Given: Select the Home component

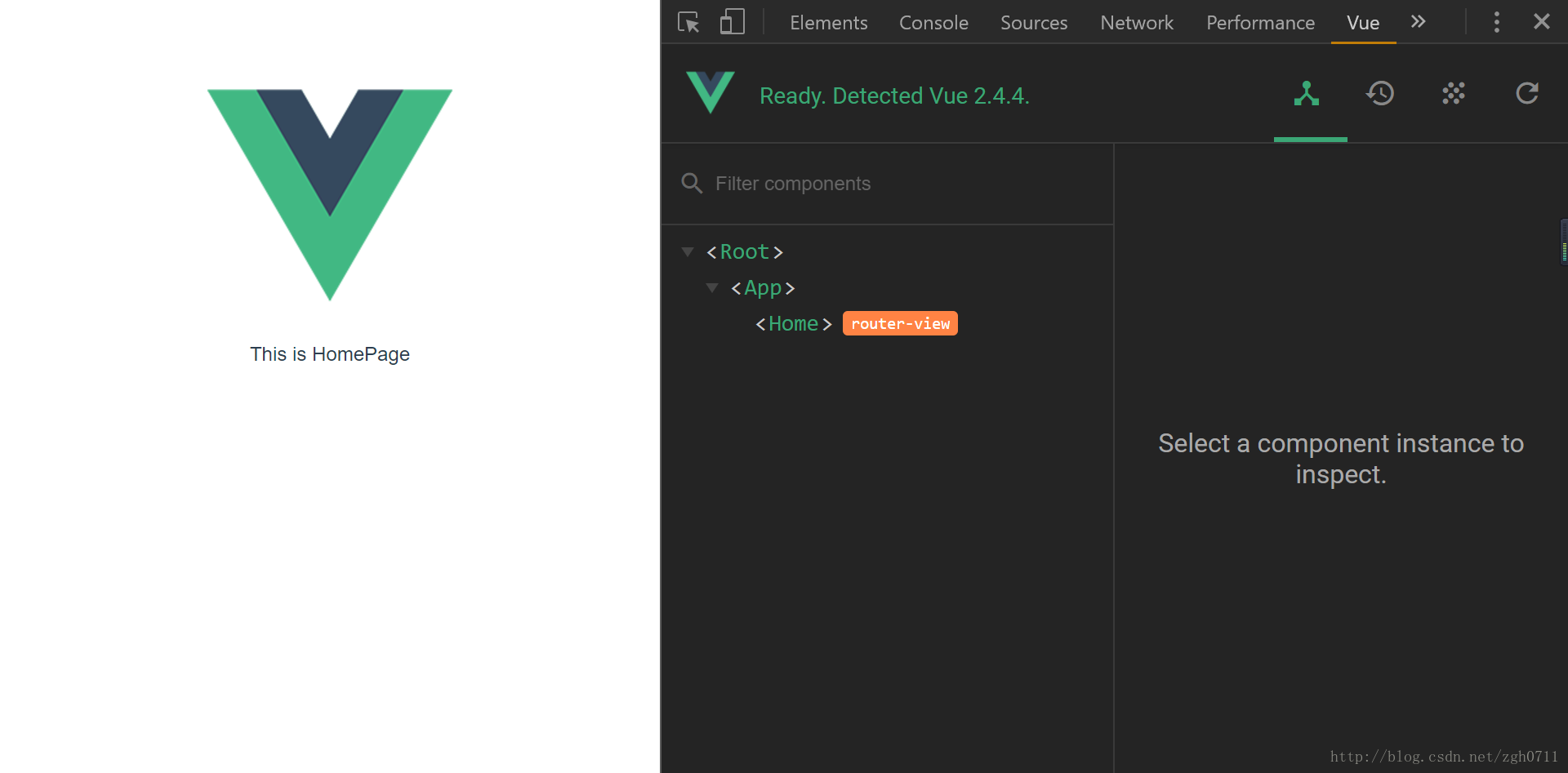Looking at the screenshot, I should 794,324.
